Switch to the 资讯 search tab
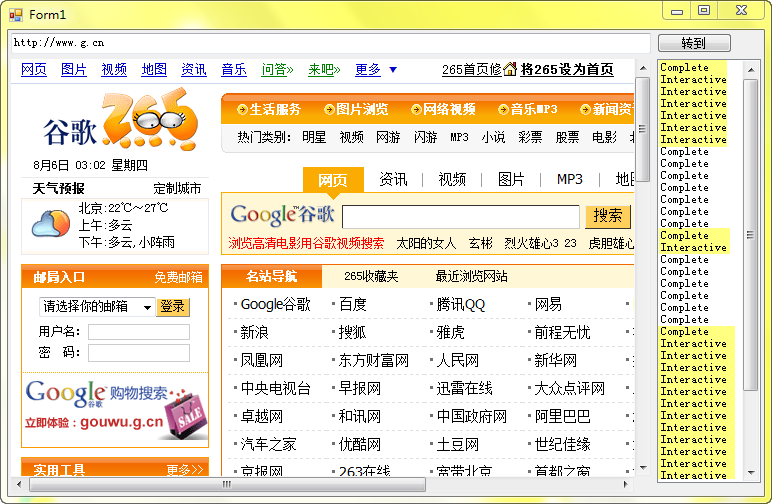This screenshot has width=772, height=504. pos(393,179)
